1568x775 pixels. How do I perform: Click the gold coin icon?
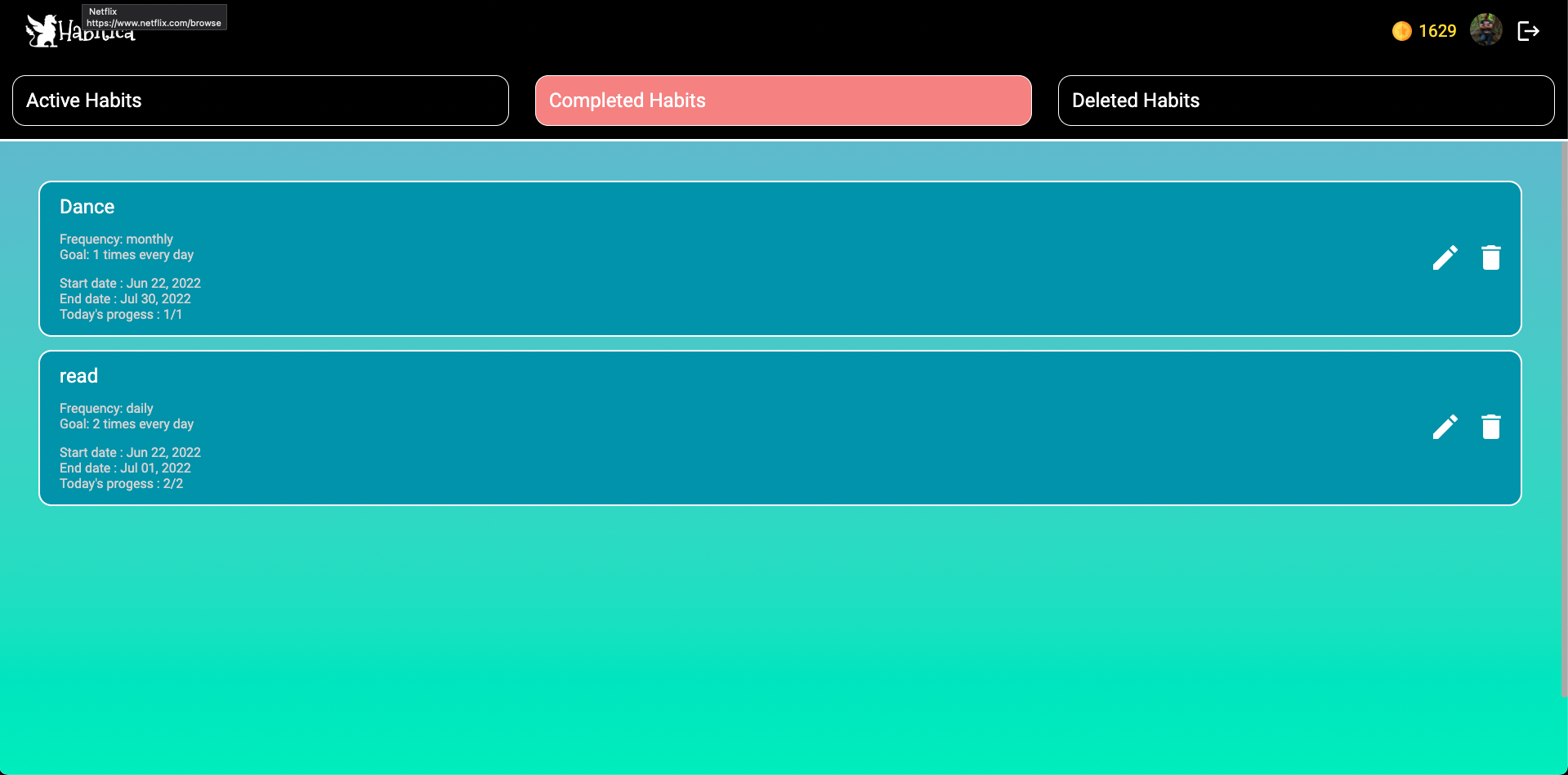pyautogui.click(x=1401, y=30)
